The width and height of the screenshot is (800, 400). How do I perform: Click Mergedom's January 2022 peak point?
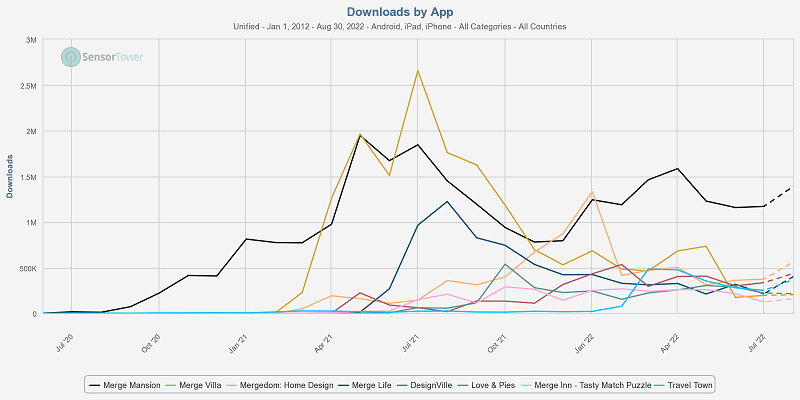point(592,192)
